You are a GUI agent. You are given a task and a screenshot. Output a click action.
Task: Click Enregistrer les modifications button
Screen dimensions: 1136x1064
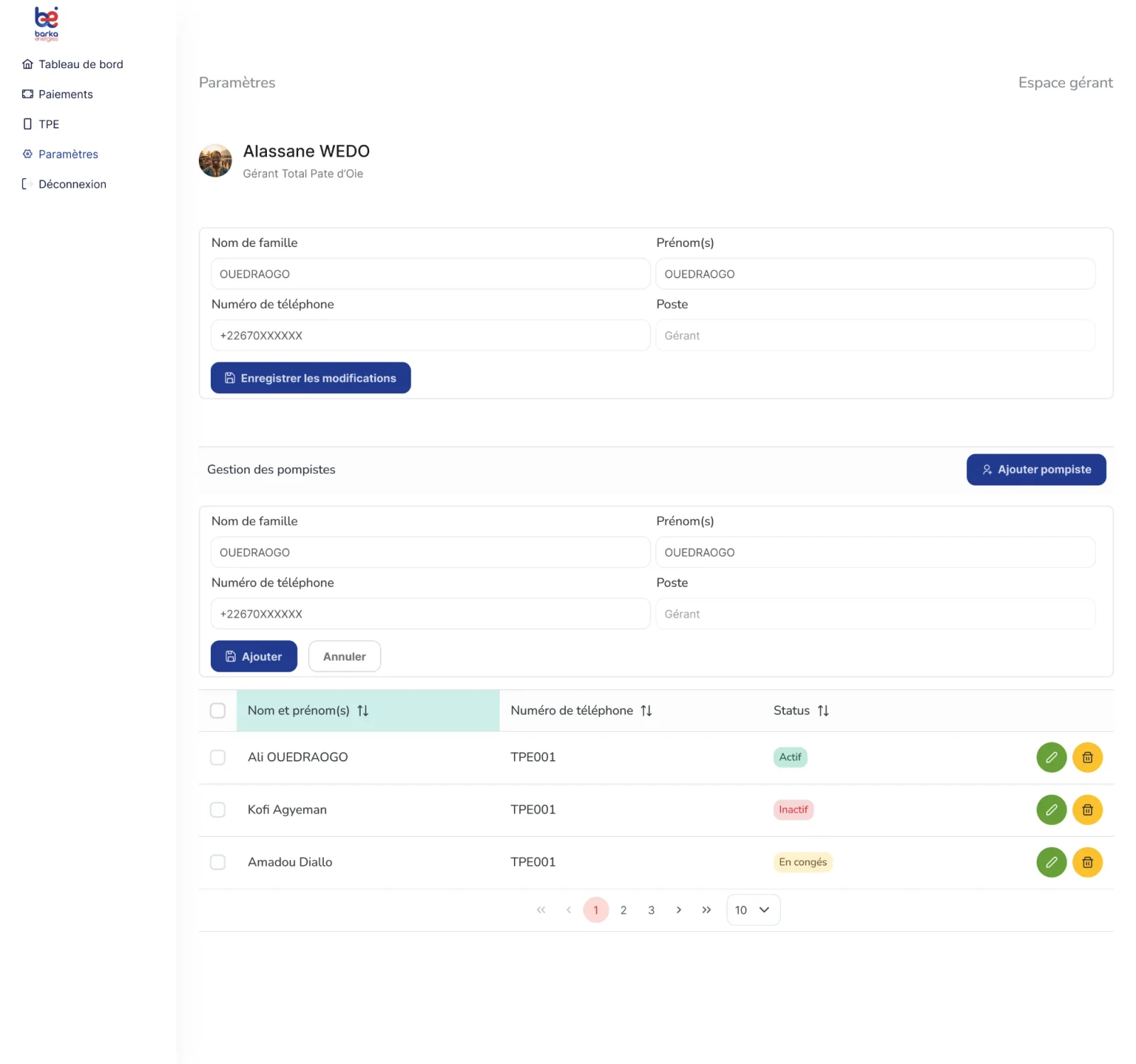(310, 378)
